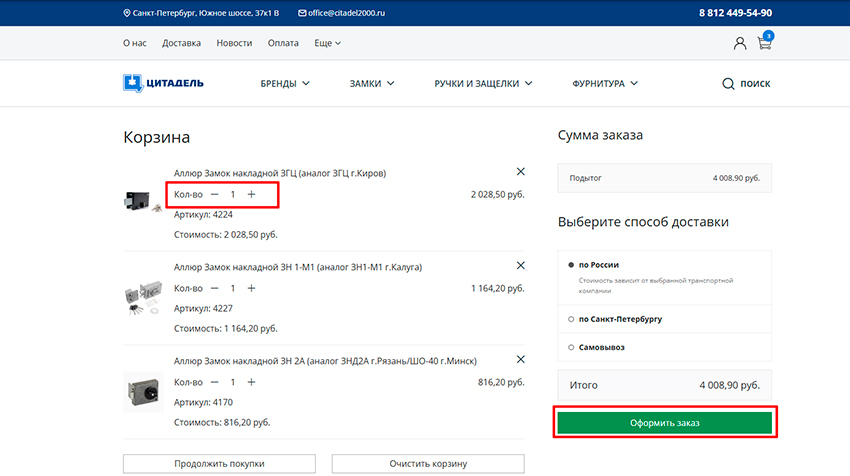Click Стоимость: 1 164,20 руб. text

(226, 329)
